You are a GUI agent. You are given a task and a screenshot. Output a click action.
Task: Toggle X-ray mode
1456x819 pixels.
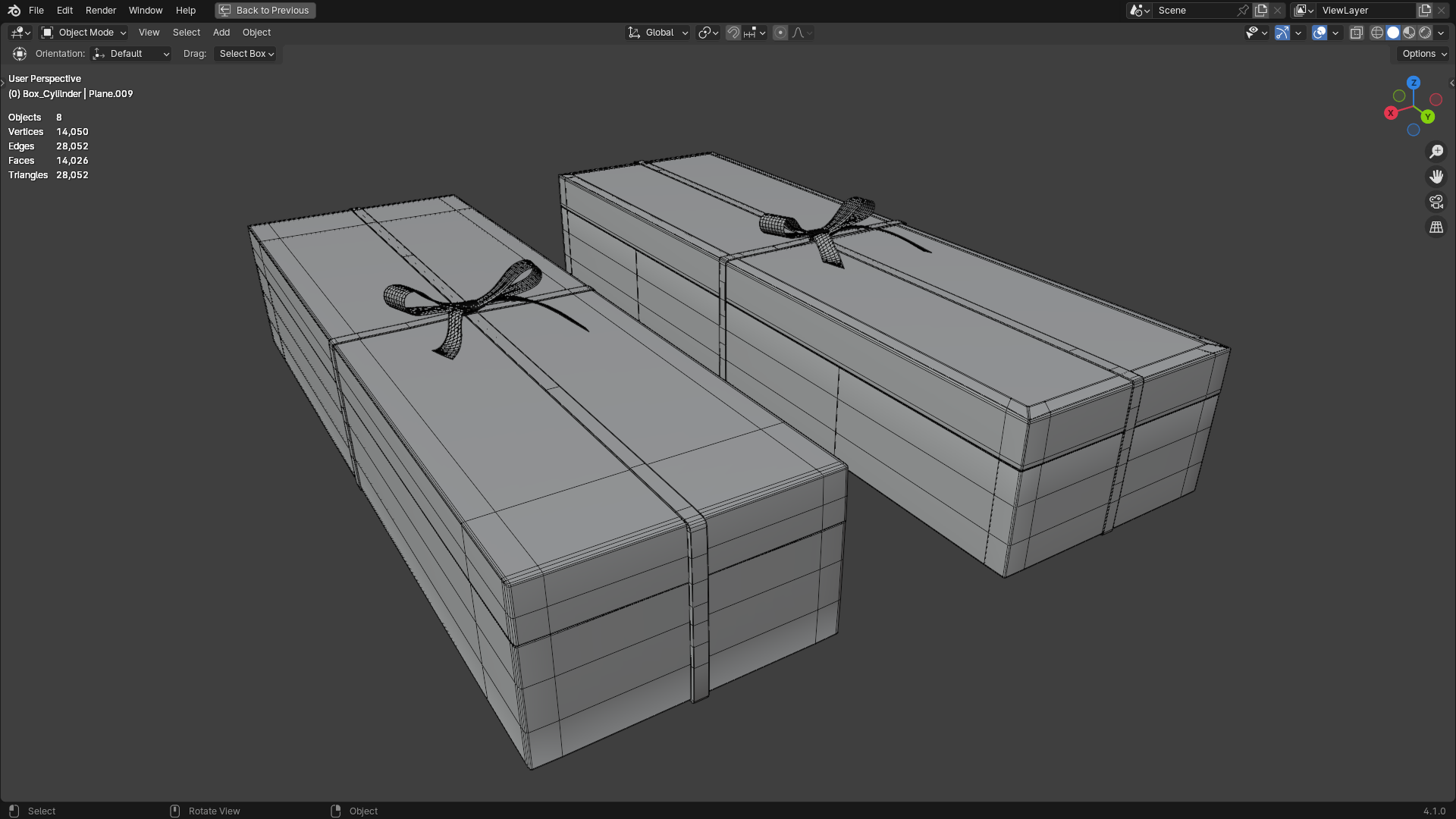coord(1356,33)
